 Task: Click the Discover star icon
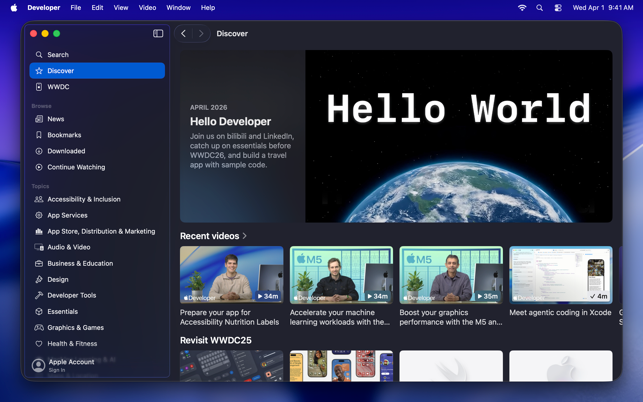coord(39,71)
